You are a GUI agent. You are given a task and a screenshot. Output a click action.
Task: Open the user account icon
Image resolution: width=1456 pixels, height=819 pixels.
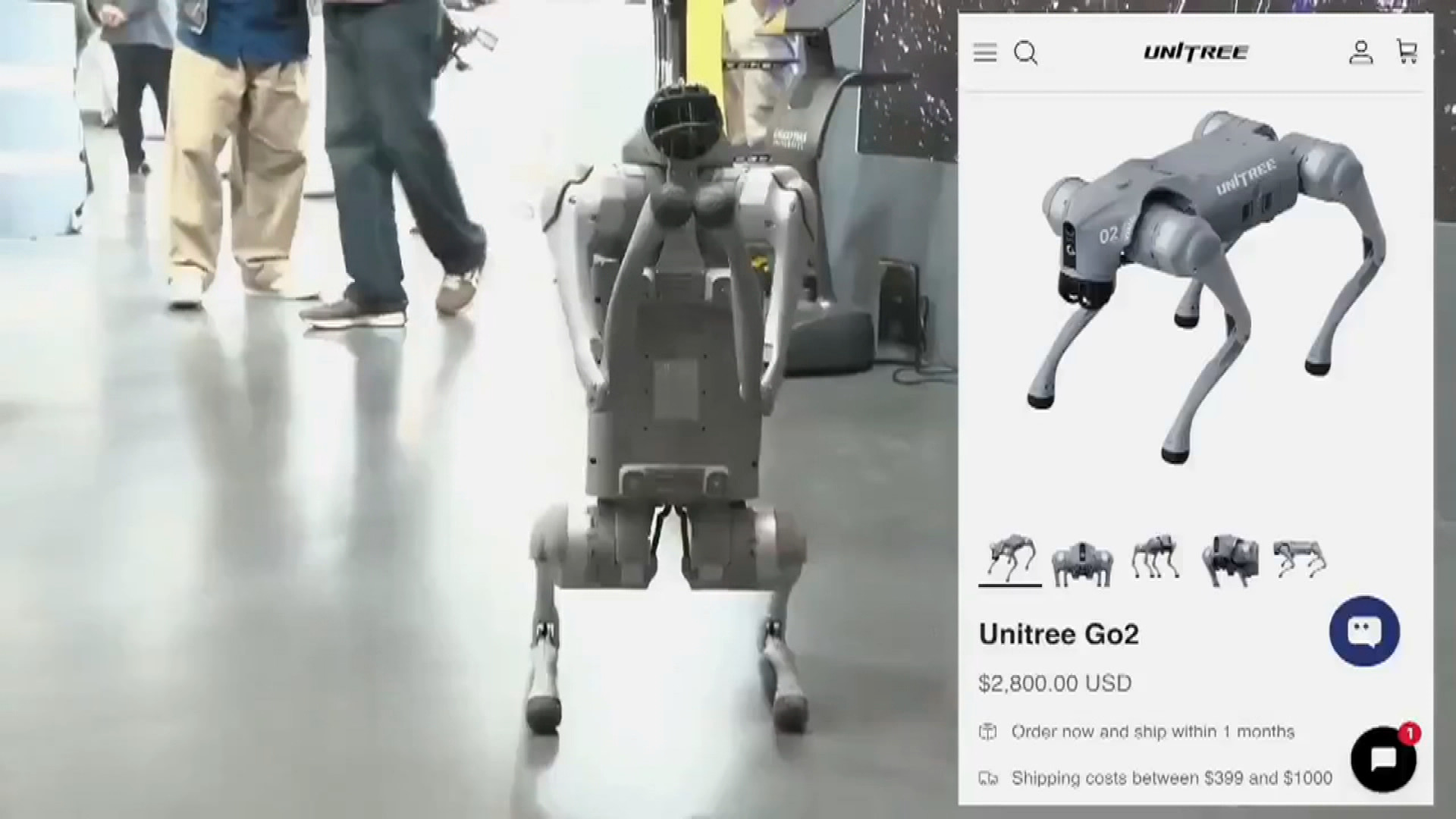pyautogui.click(x=1360, y=52)
